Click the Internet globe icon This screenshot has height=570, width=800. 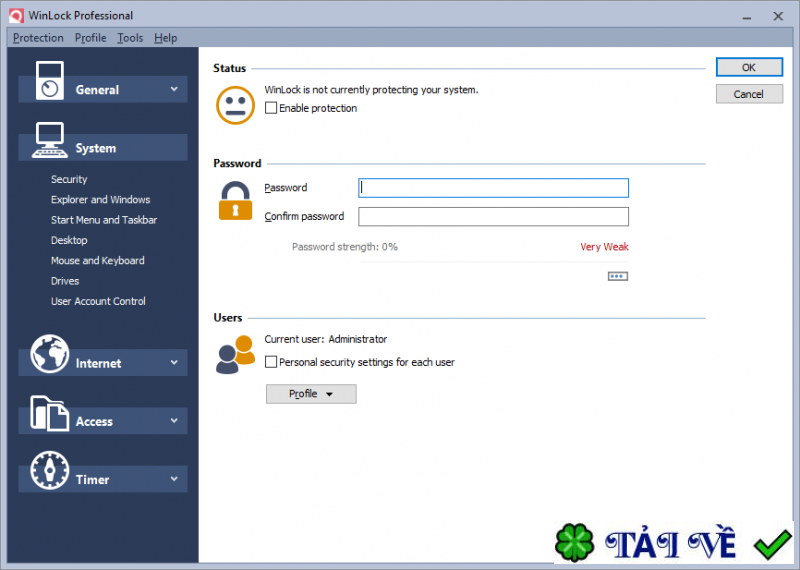pos(49,354)
